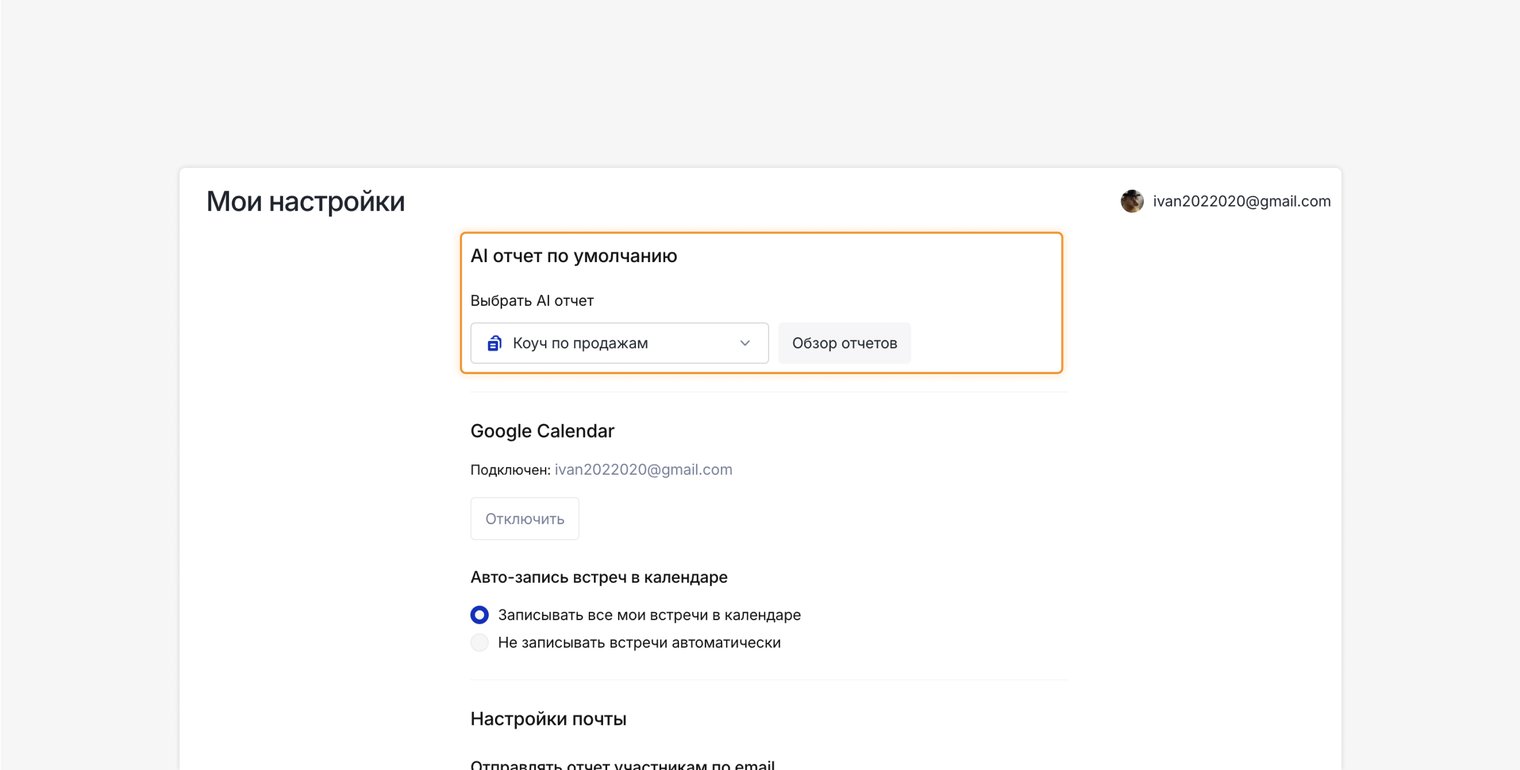This screenshot has height=770, width=1520.
Task: Click the 'Подключен:' status label
Action: tap(510, 469)
